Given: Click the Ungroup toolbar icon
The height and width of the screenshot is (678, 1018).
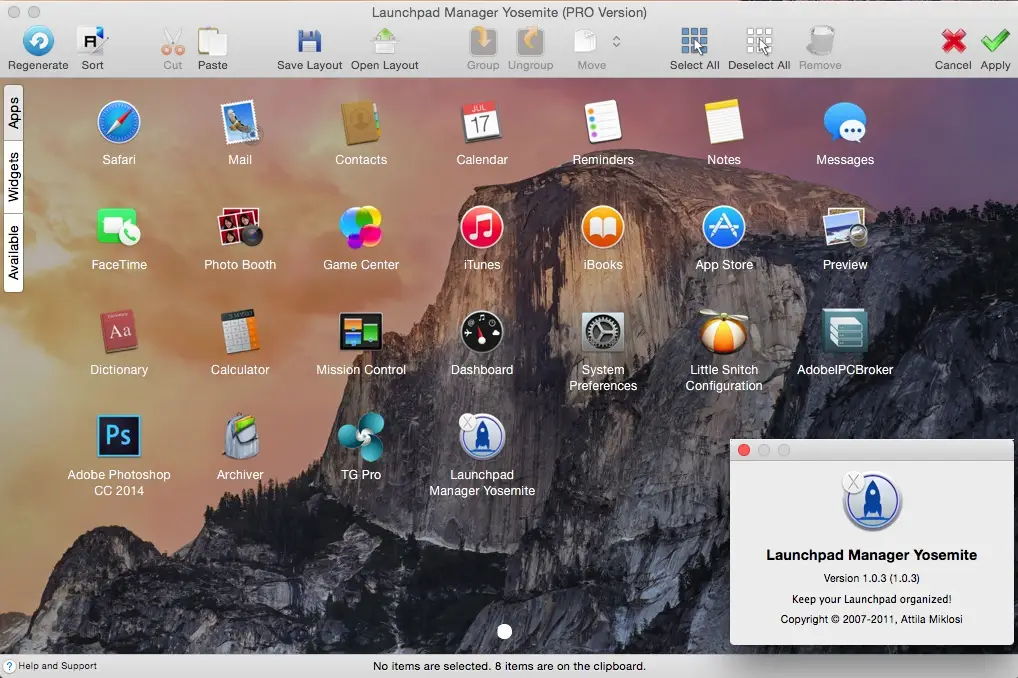Looking at the screenshot, I should [x=530, y=42].
